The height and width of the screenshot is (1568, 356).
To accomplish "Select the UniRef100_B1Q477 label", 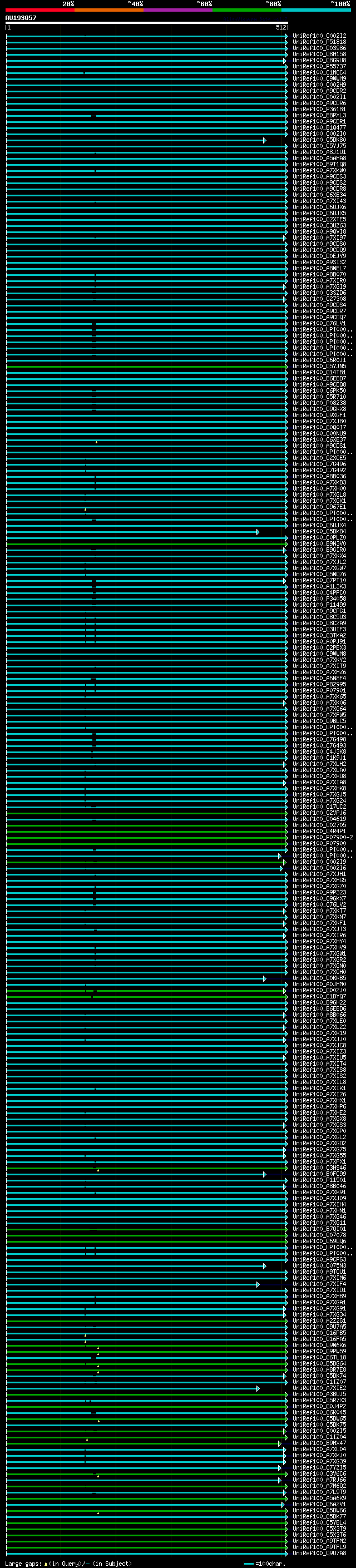I will (319, 128).
